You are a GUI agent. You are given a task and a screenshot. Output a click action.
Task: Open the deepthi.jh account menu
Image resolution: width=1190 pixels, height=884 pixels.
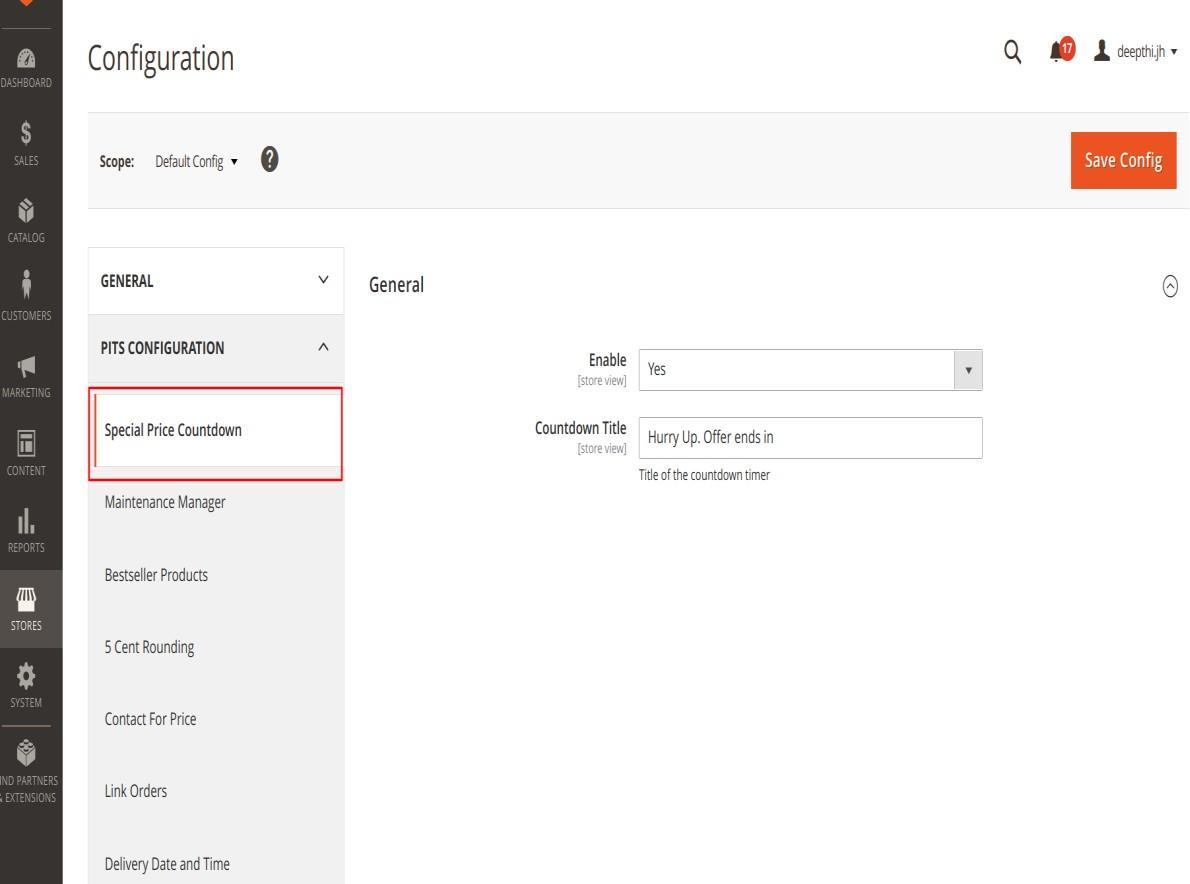pos(1135,52)
